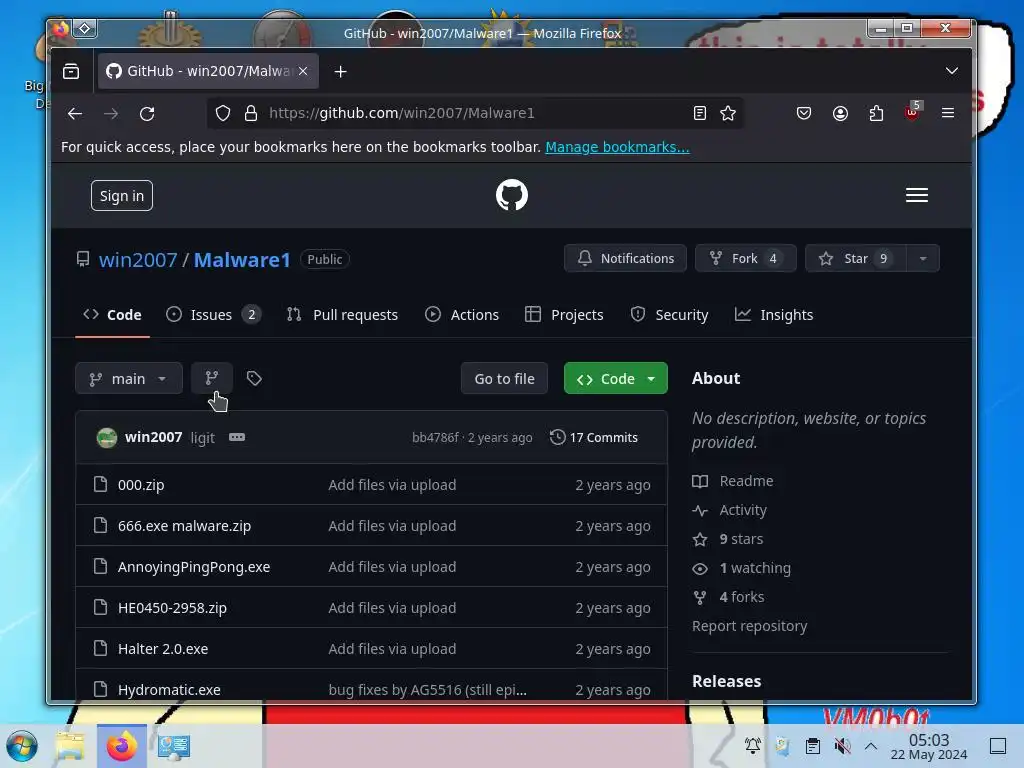
Task: Click the muted volume tray icon
Action: point(842,745)
